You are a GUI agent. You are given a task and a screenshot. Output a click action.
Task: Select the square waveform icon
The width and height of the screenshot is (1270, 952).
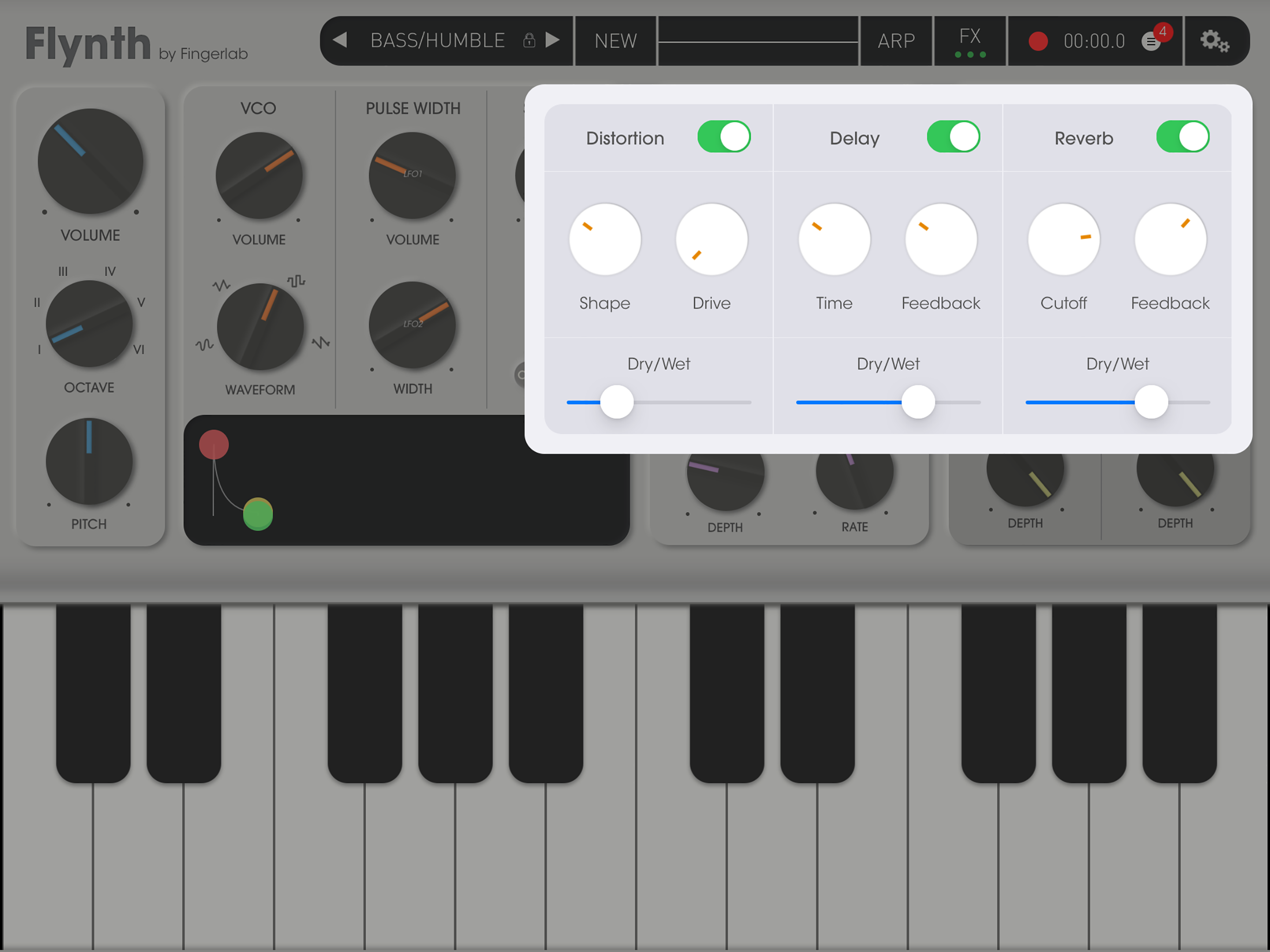[296, 281]
